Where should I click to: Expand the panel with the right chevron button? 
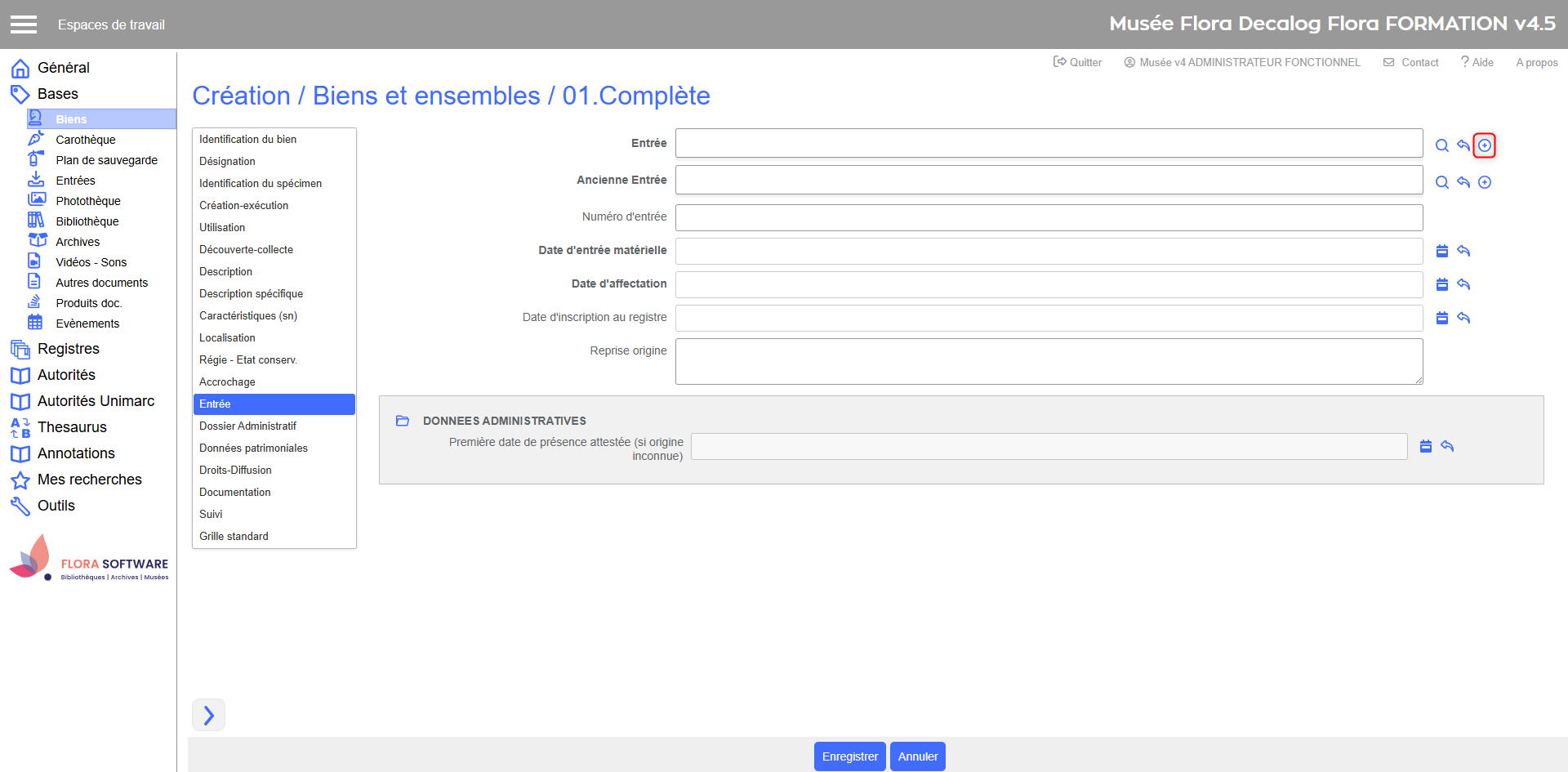(x=208, y=716)
